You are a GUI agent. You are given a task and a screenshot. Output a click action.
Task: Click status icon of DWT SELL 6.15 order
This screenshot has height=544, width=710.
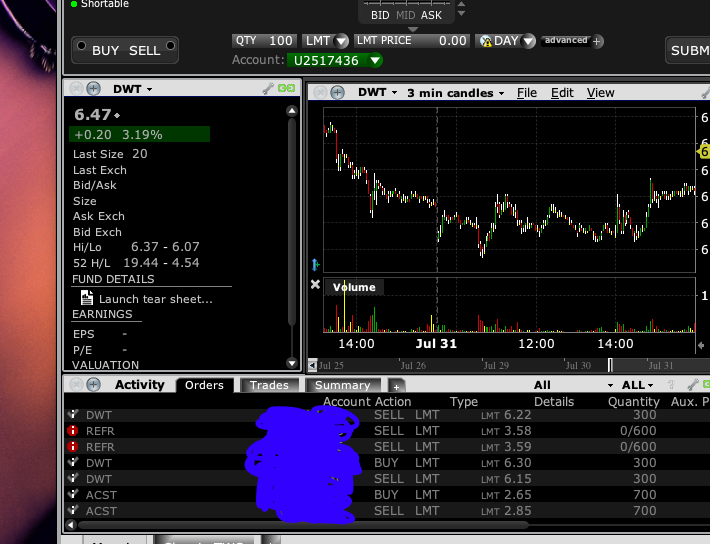[x=73, y=478]
